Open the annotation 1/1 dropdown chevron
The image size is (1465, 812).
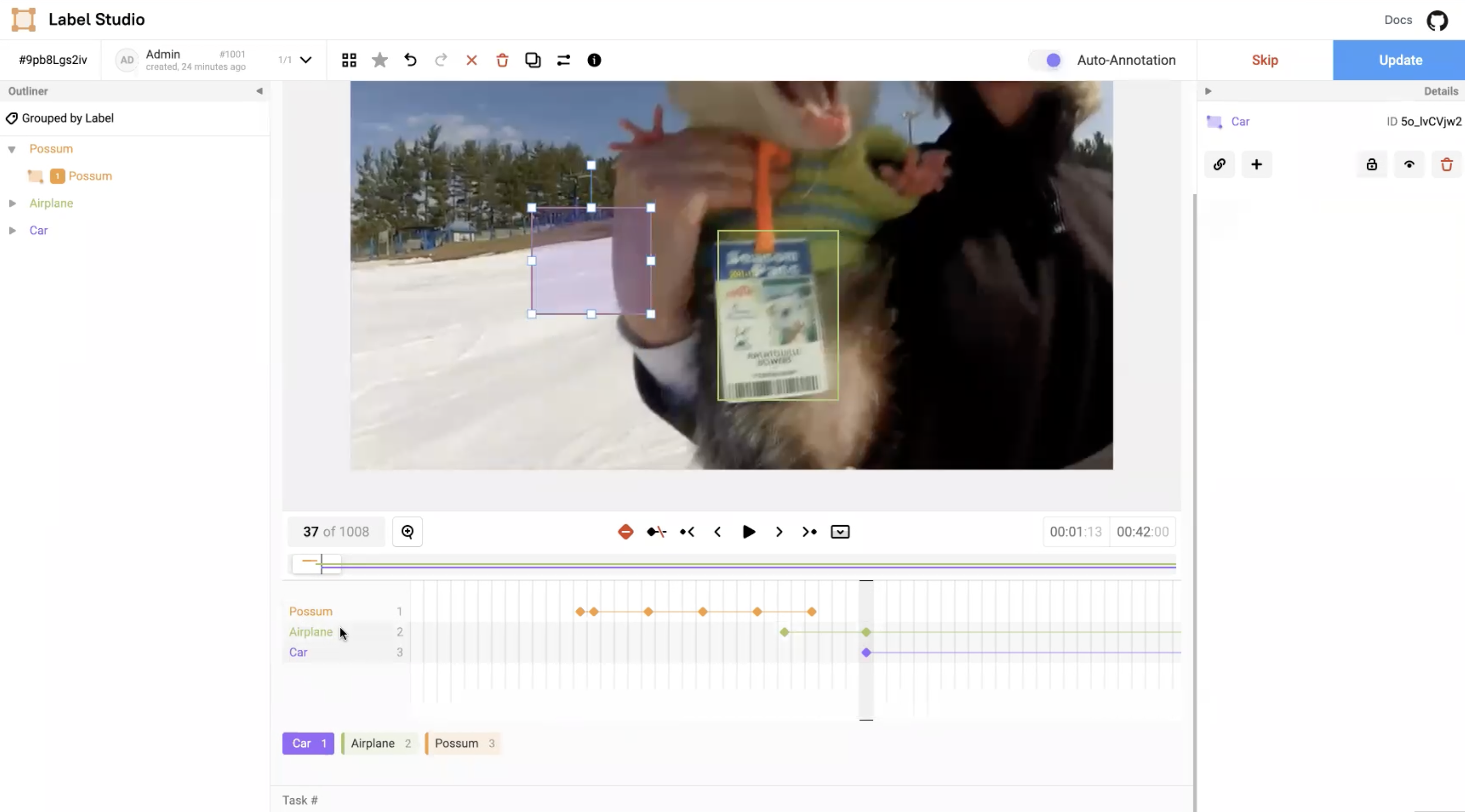305,60
